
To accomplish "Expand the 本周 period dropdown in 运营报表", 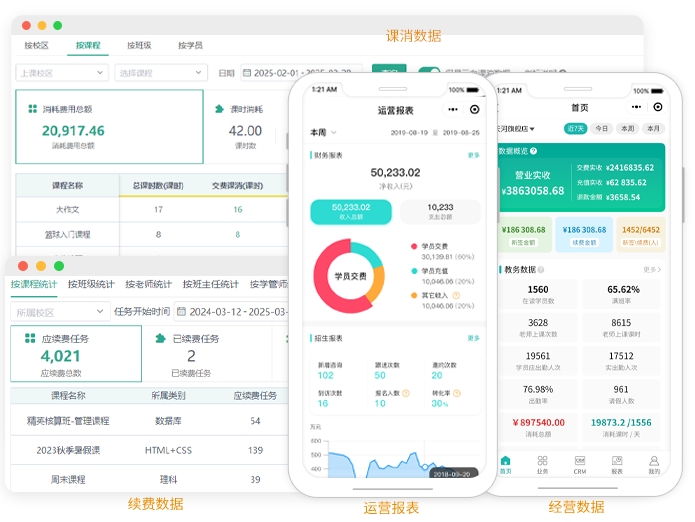I will click(x=323, y=132).
